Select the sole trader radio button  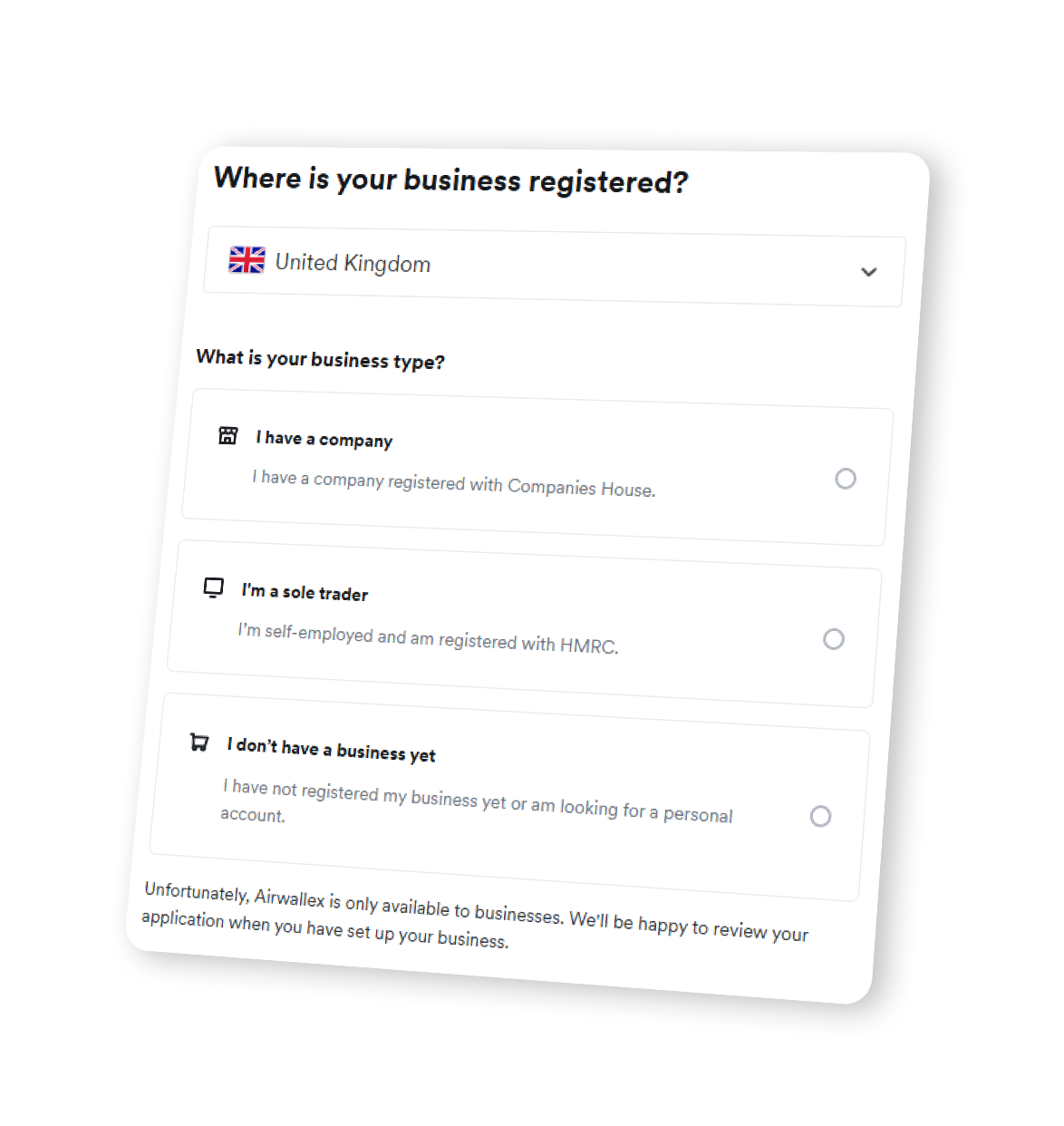point(834,639)
